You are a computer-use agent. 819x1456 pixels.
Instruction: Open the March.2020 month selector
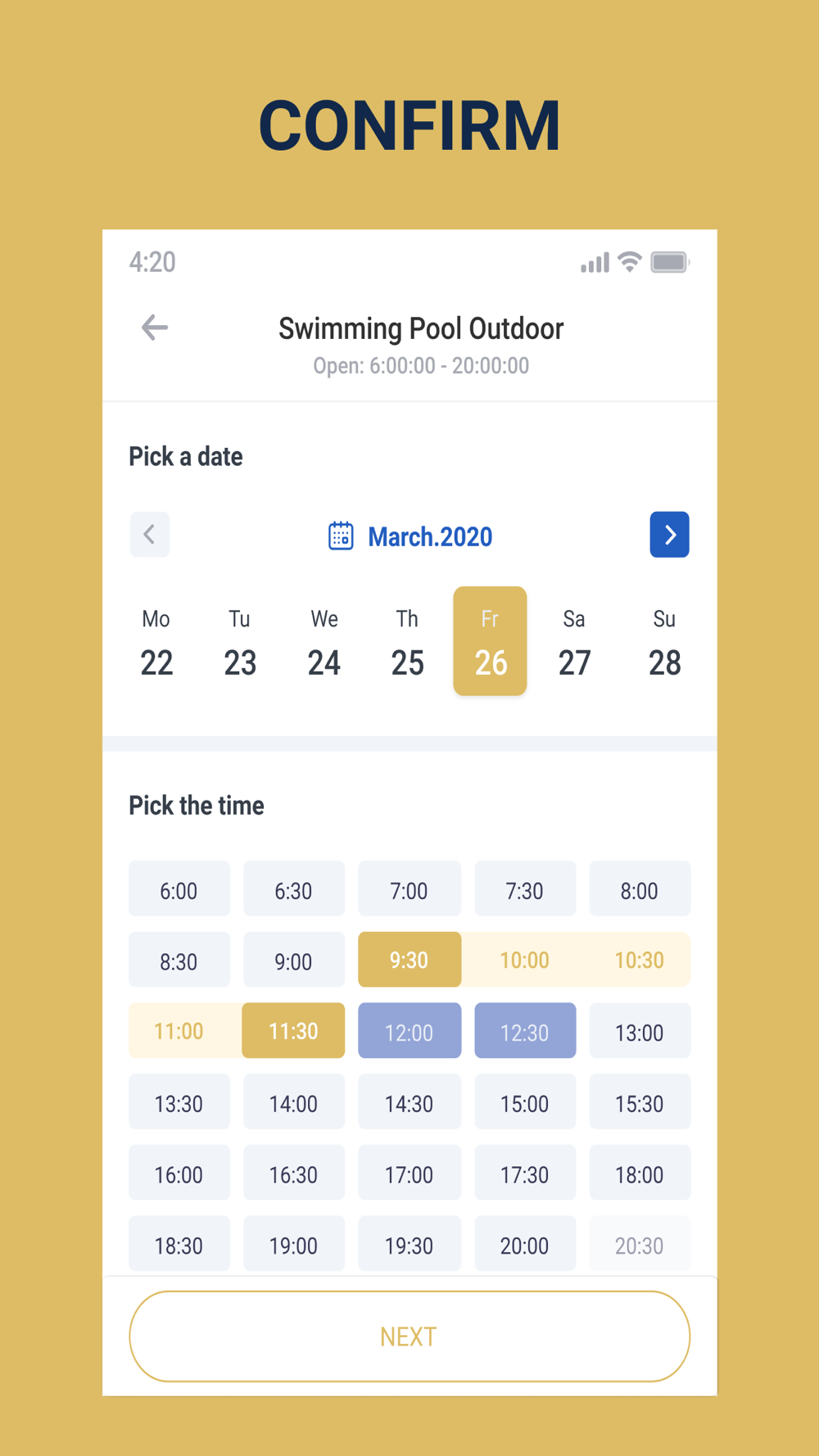(430, 536)
